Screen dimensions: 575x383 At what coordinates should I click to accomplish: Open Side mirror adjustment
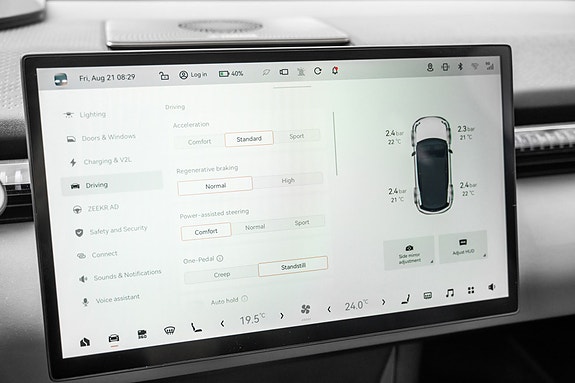click(x=409, y=253)
